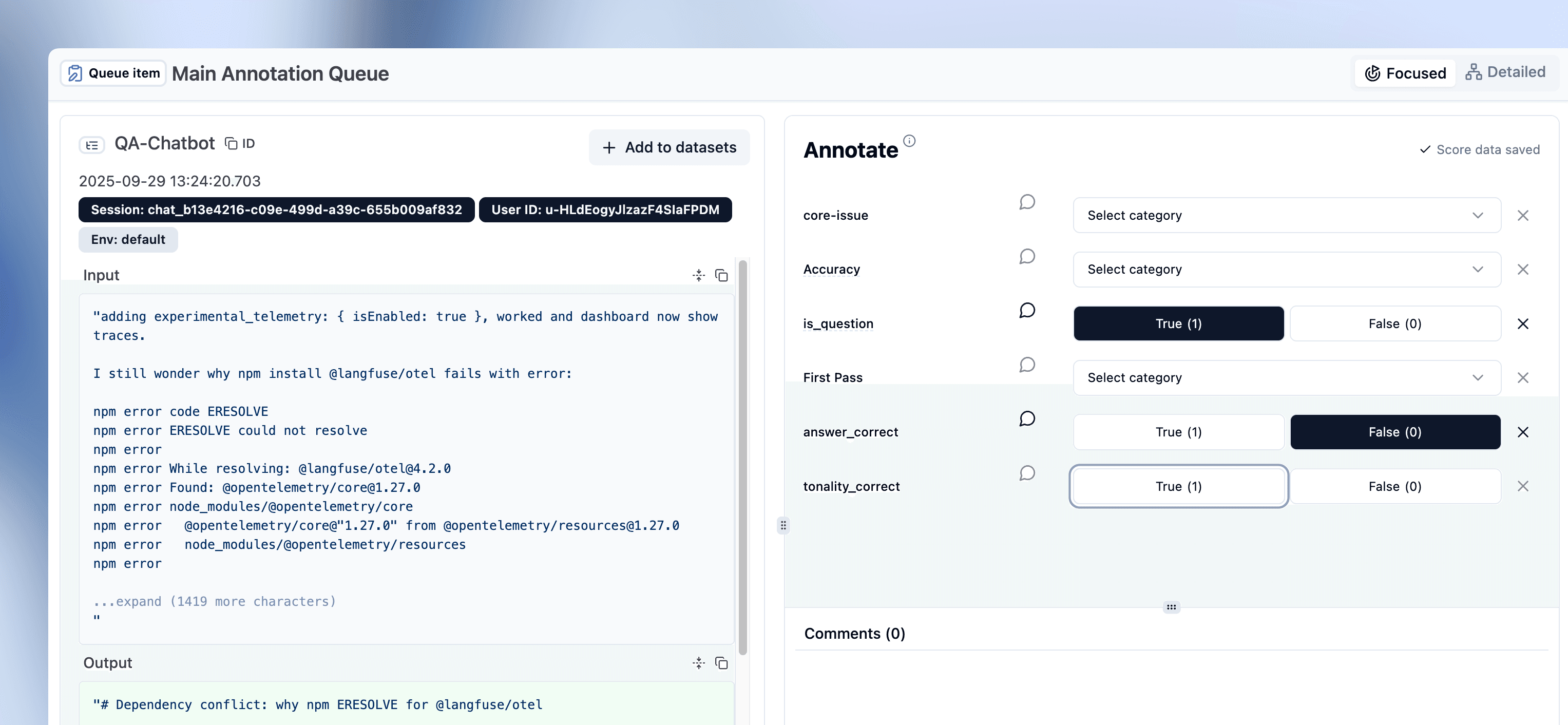The height and width of the screenshot is (725, 1568).
Task: Click info icon next to Annotate heading
Action: pyautogui.click(x=909, y=141)
